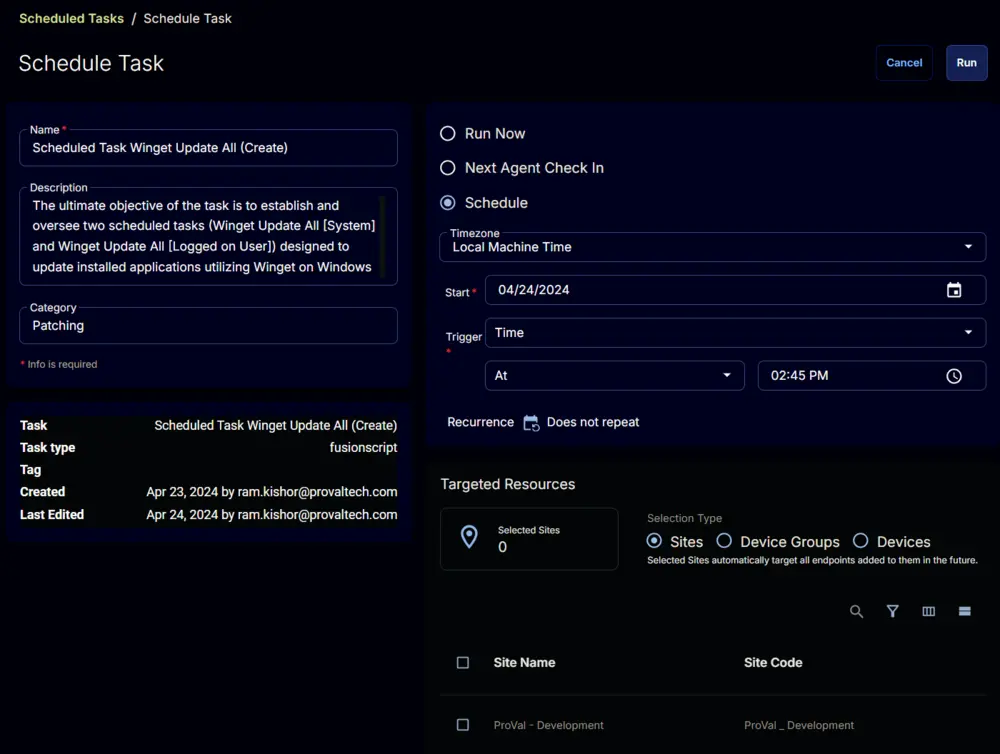Click the Schedule Task breadcrumb text
The image size is (1000, 754).
(188, 18)
